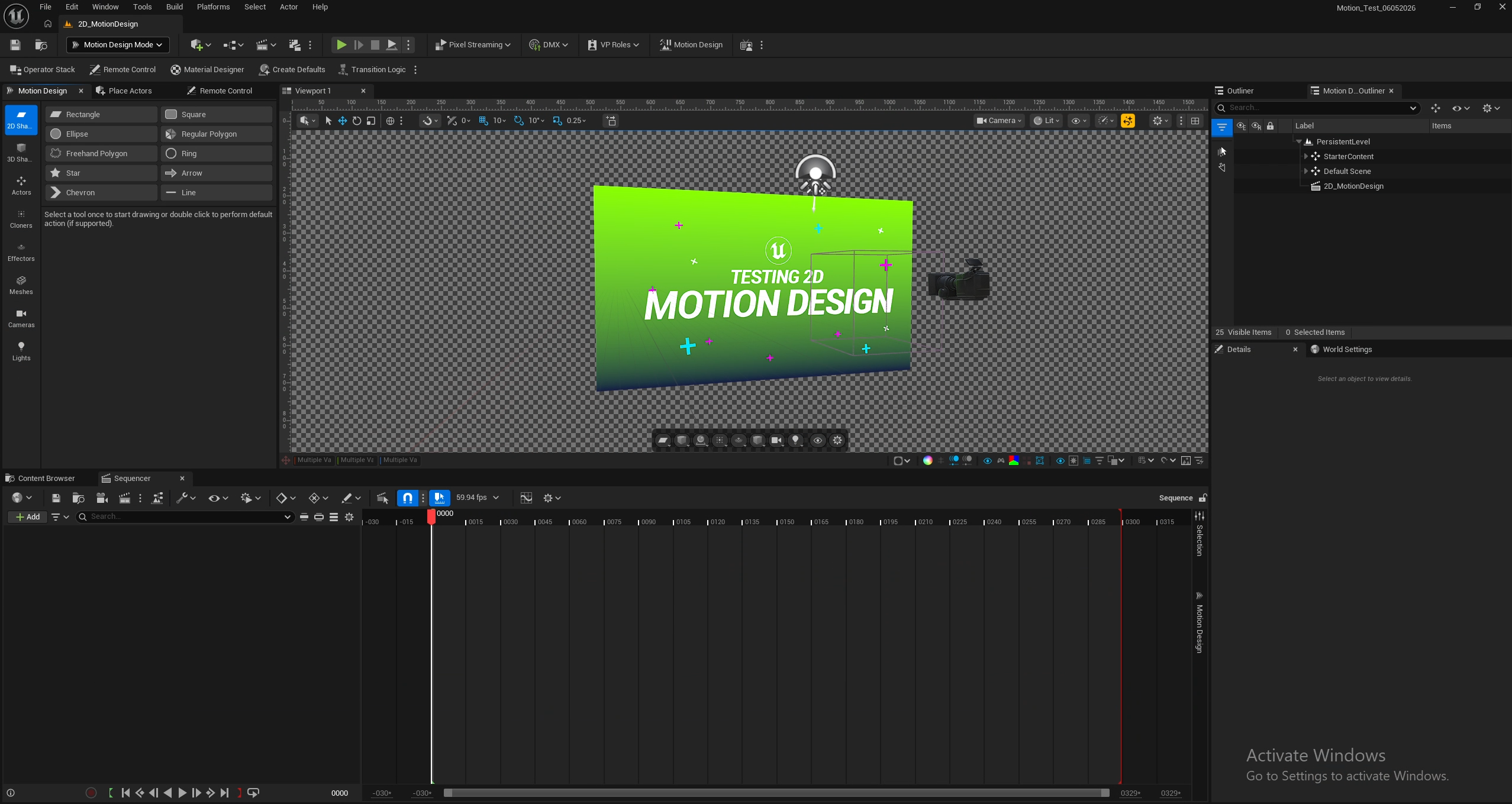Open Transition Logic
This screenshot has height=804, width=1512.
click(372, 70)
